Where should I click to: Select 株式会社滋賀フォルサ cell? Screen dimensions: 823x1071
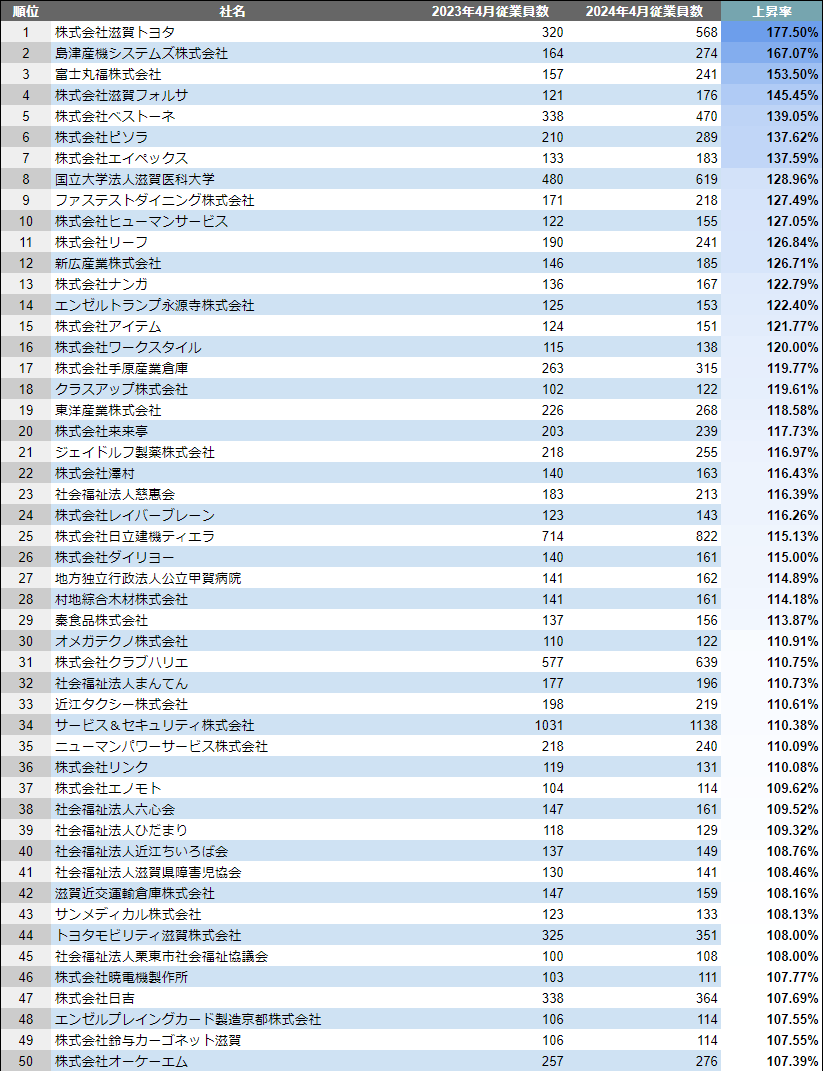(233, 95)
